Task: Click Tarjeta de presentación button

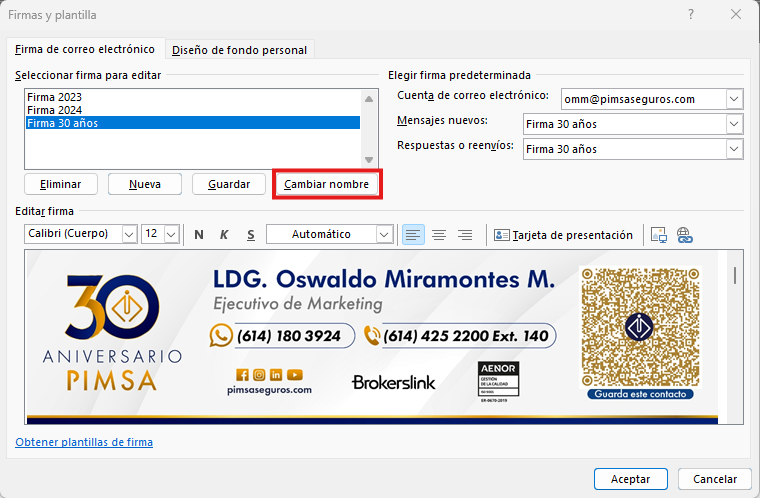Action: [x=563, y=235]
